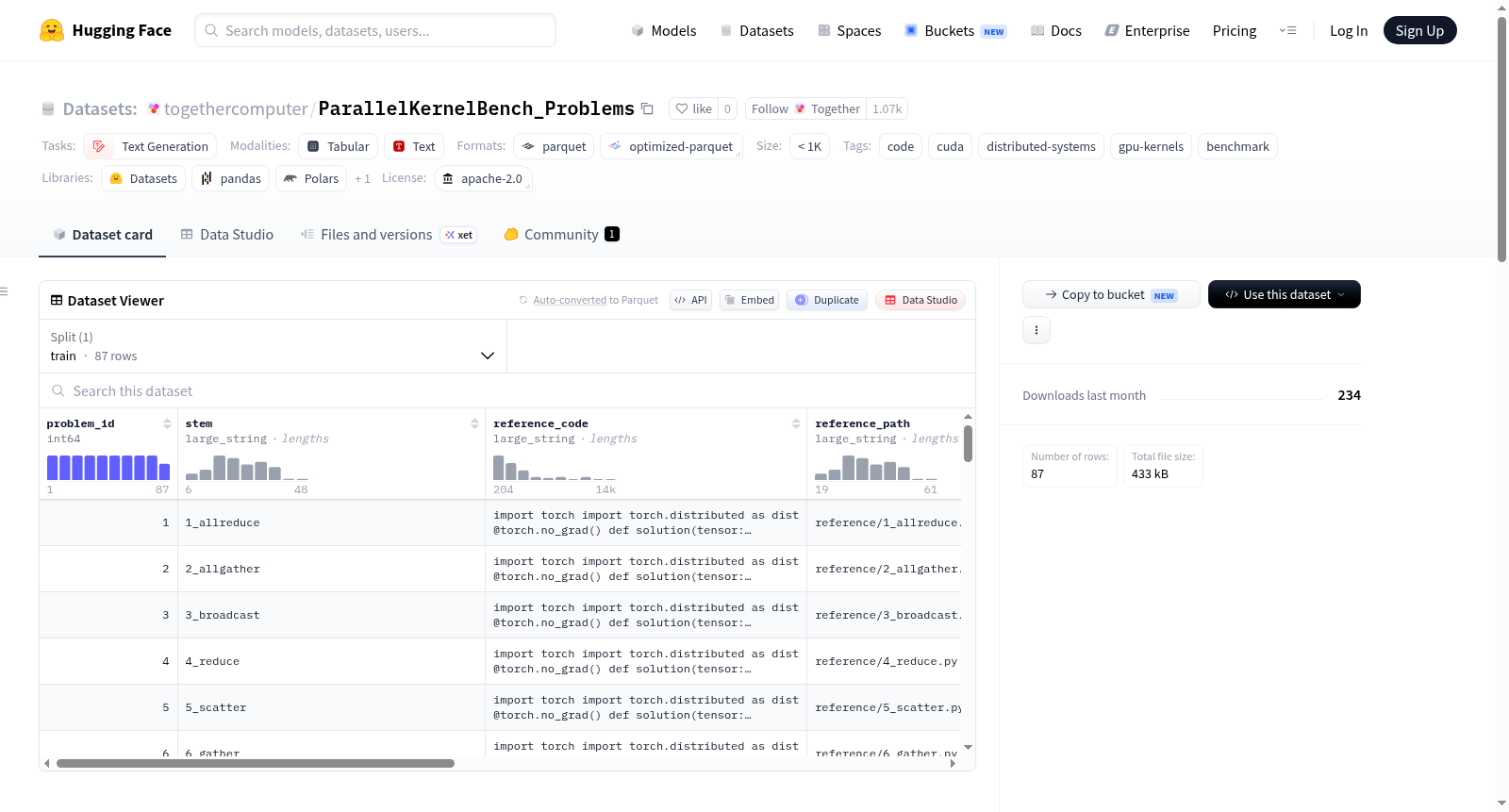The height and width of the screenshot is (812, 1509).
Task: Copy dataset name with the copy icon
Action: click(x=647, y=108)
